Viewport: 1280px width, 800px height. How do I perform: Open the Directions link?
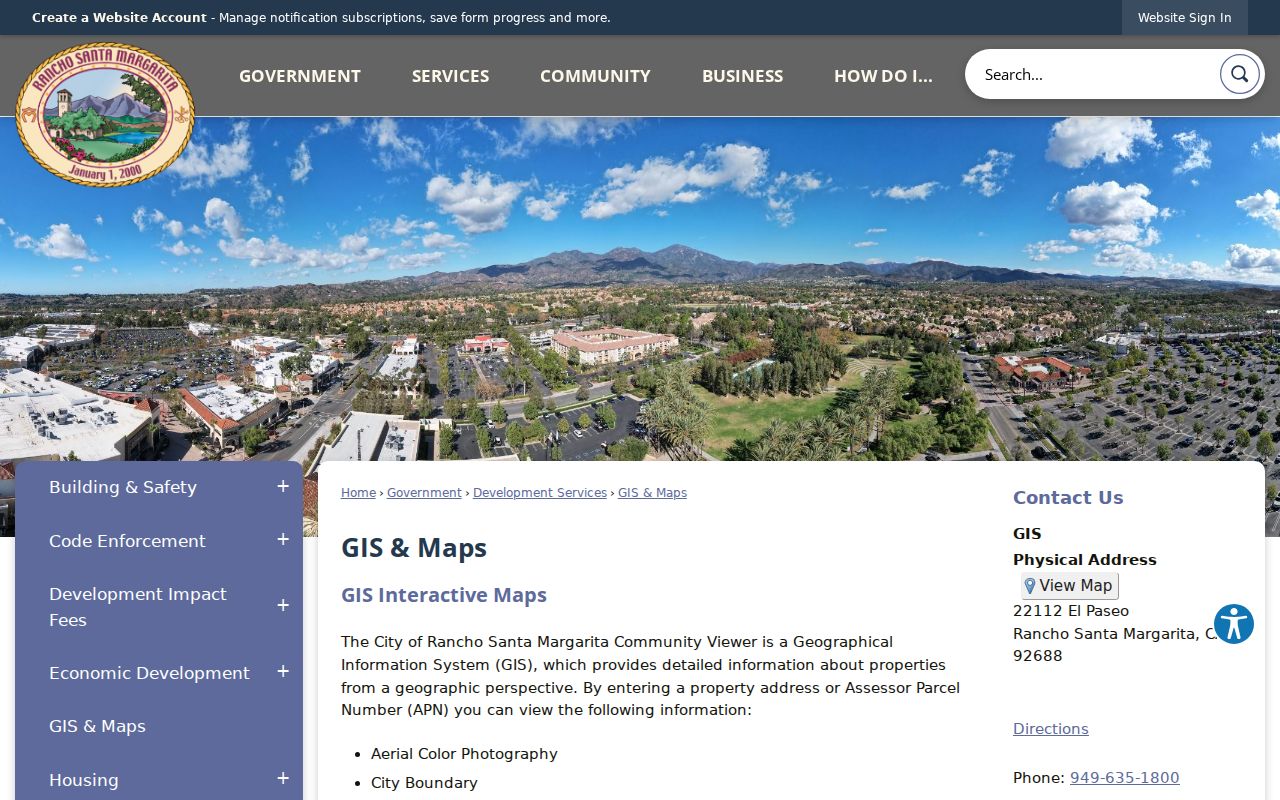pyautogui.click(x=1051, y=729)
